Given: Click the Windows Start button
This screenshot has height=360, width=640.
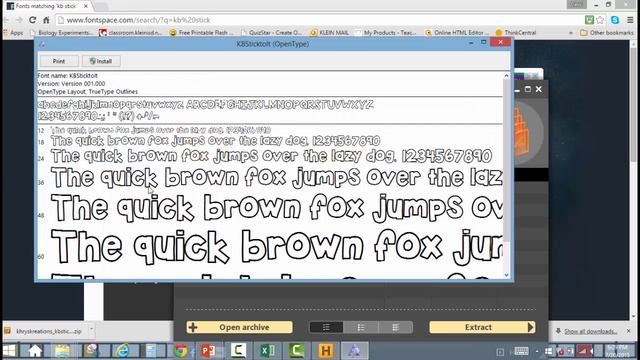Looking at the screenshot, I should click(9, 351).
